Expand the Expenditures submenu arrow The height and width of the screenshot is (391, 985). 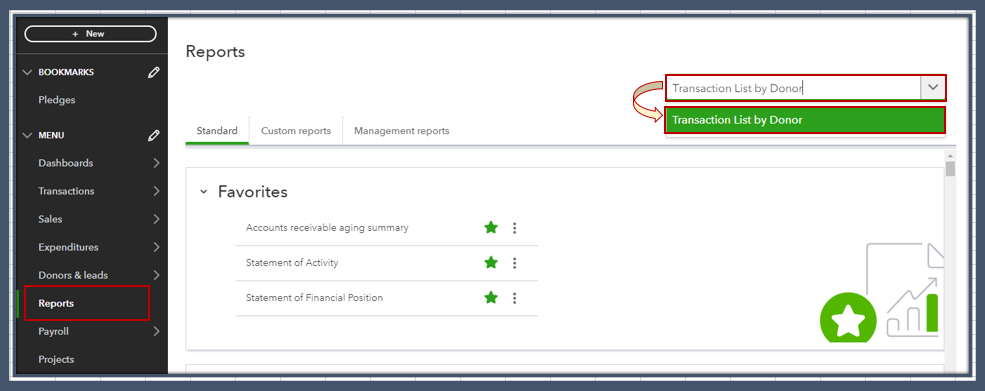tap(156, 247)
